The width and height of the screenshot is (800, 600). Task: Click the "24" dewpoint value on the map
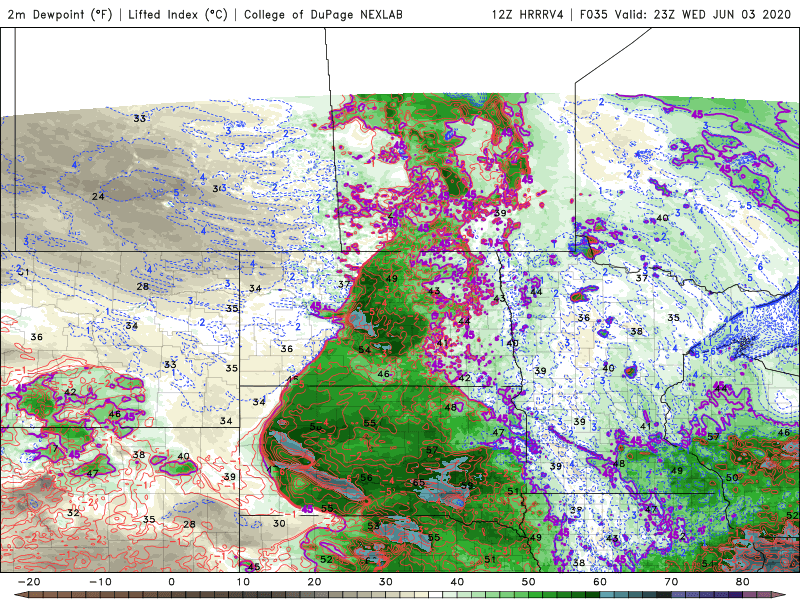[98, 196]
